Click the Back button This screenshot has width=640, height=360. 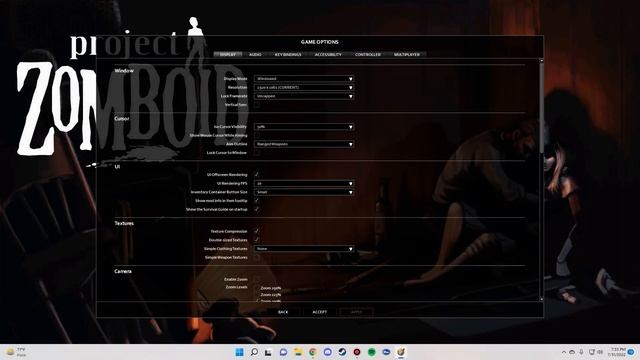pos(283,312)
